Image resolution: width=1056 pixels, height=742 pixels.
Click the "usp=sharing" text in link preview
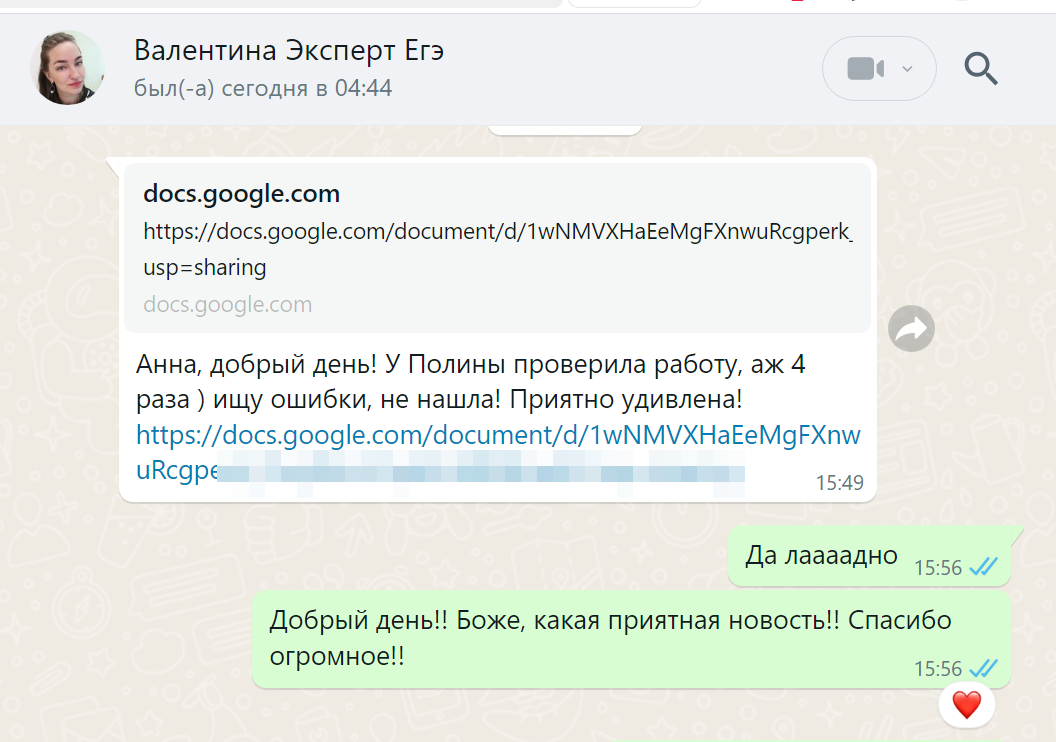coord(205,267)
